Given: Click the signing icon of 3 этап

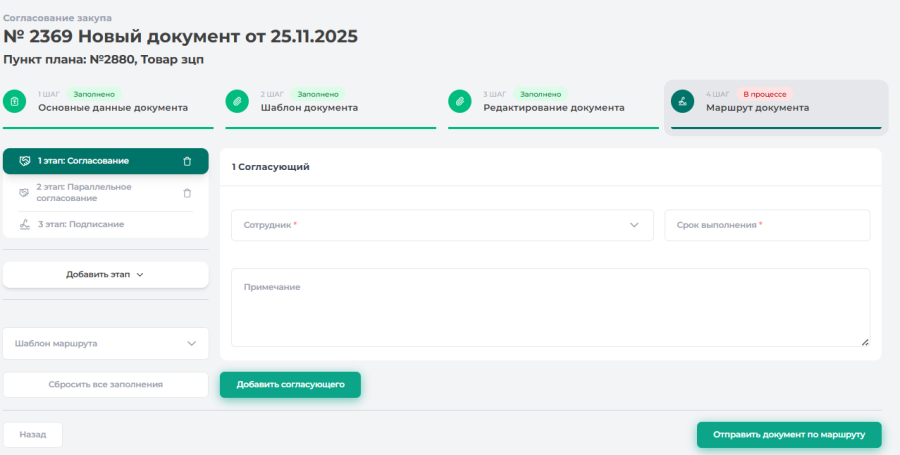Looking at the screenshot, I should pyautogui.click(x=25, y=224).
